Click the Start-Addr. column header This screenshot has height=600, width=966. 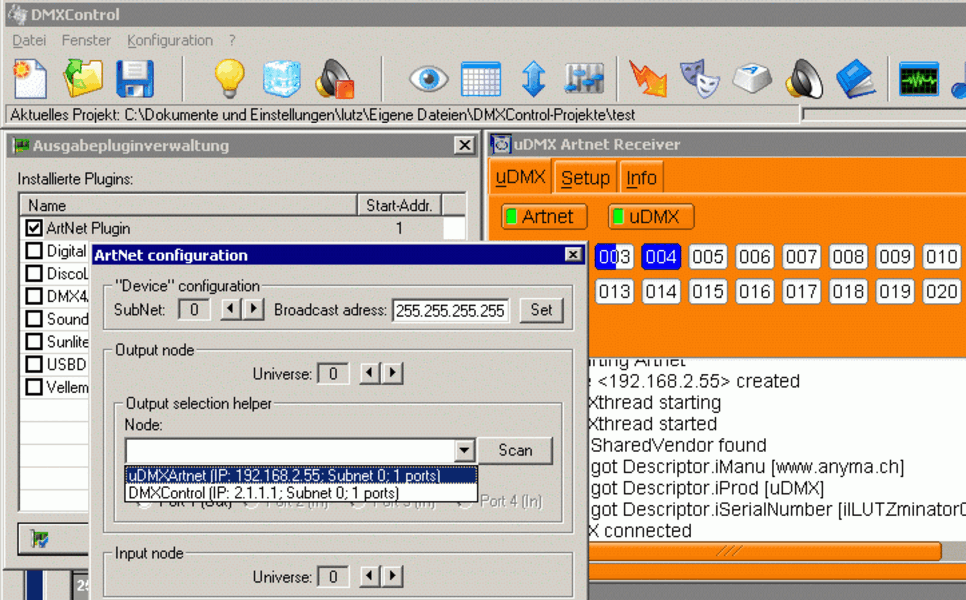click(x=399, y=205)
